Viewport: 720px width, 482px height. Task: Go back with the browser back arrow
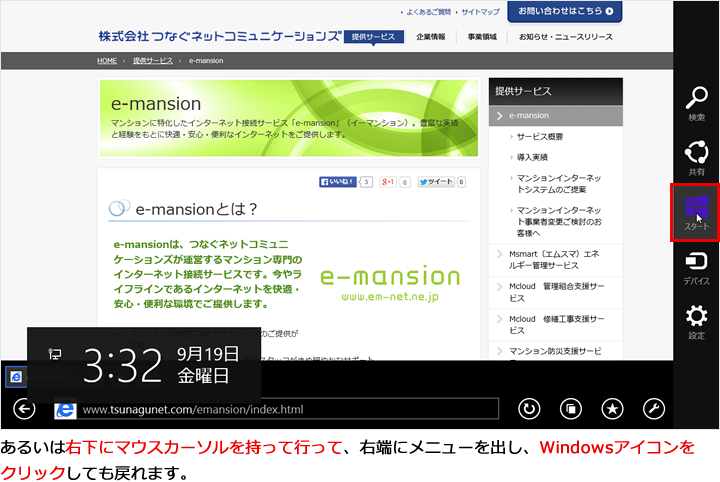pyautogui.click(x=24, y=409)
